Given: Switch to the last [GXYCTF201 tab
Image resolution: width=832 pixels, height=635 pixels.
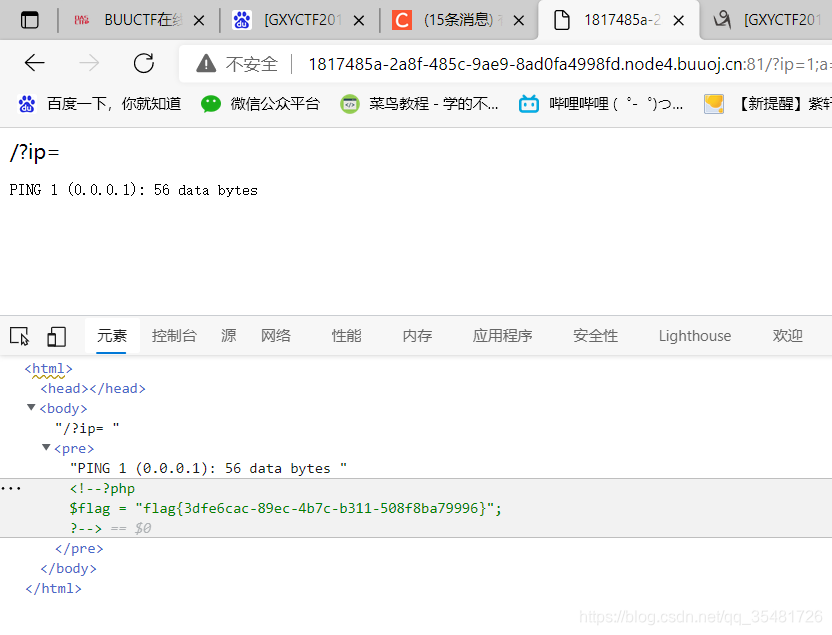Looking at the screenshot, I should 767,20.
